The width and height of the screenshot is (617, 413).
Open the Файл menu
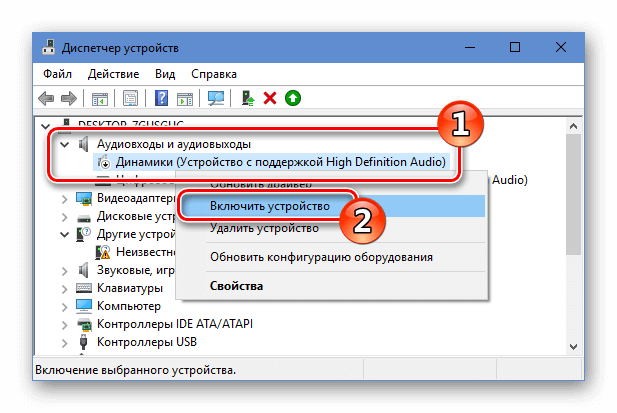(x=57, y=74)
